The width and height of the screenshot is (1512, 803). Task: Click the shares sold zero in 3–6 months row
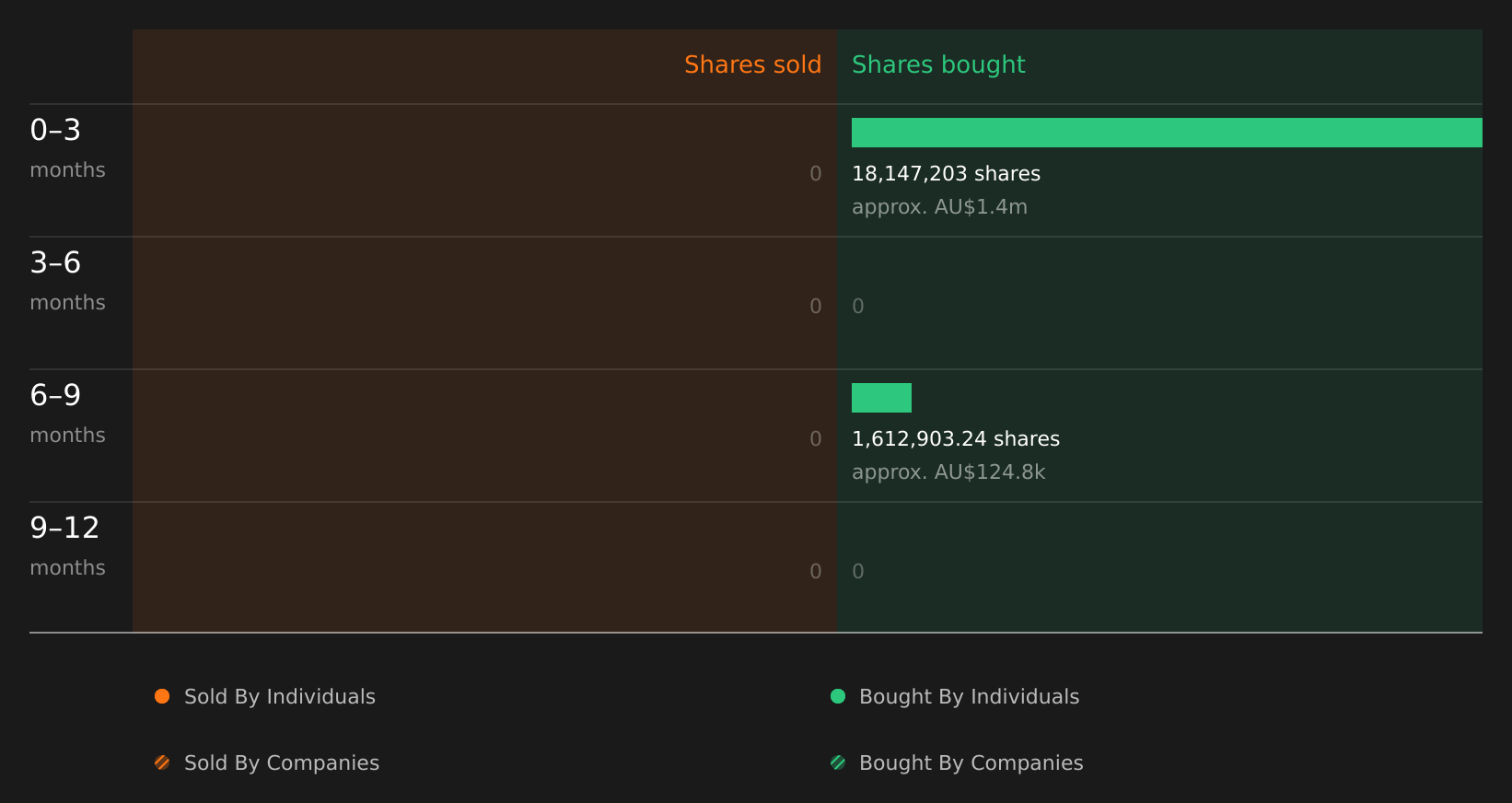(816, 307)
